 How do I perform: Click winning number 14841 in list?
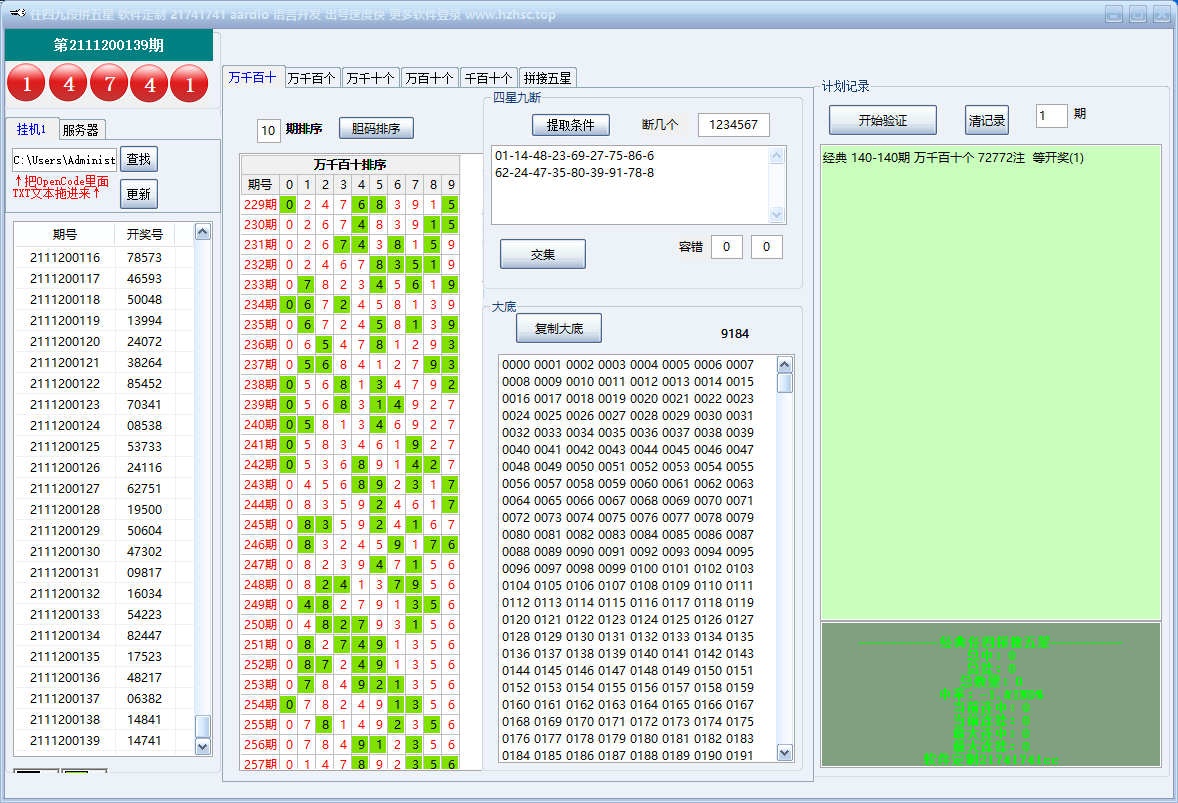click(144, 720)
